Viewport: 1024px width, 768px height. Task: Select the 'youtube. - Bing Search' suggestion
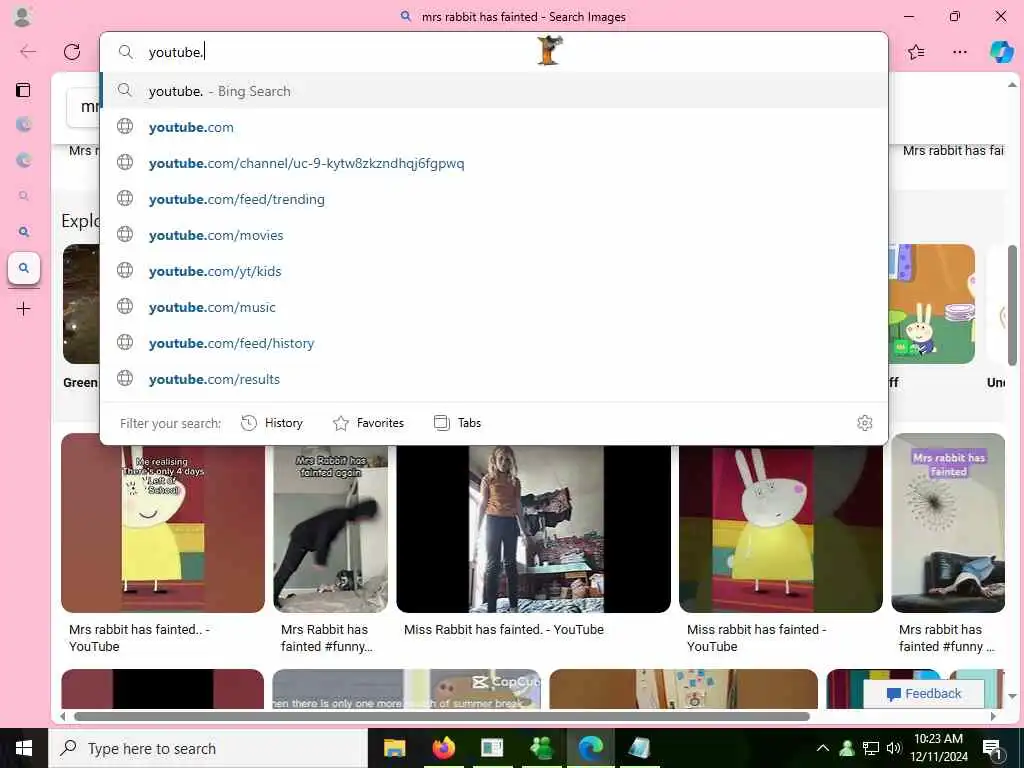click(x=494, y=91)
